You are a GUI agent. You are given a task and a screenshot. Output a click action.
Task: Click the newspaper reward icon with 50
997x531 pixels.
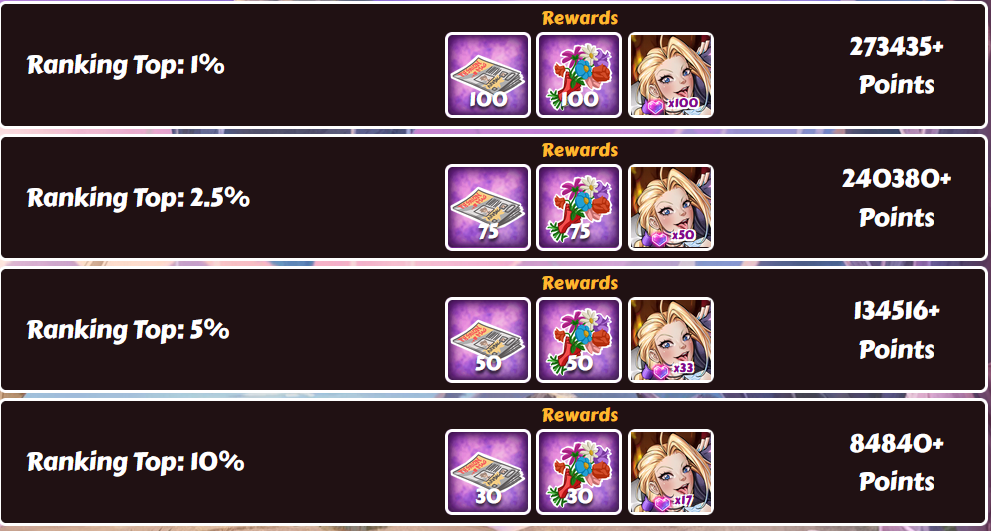[488, 340]
